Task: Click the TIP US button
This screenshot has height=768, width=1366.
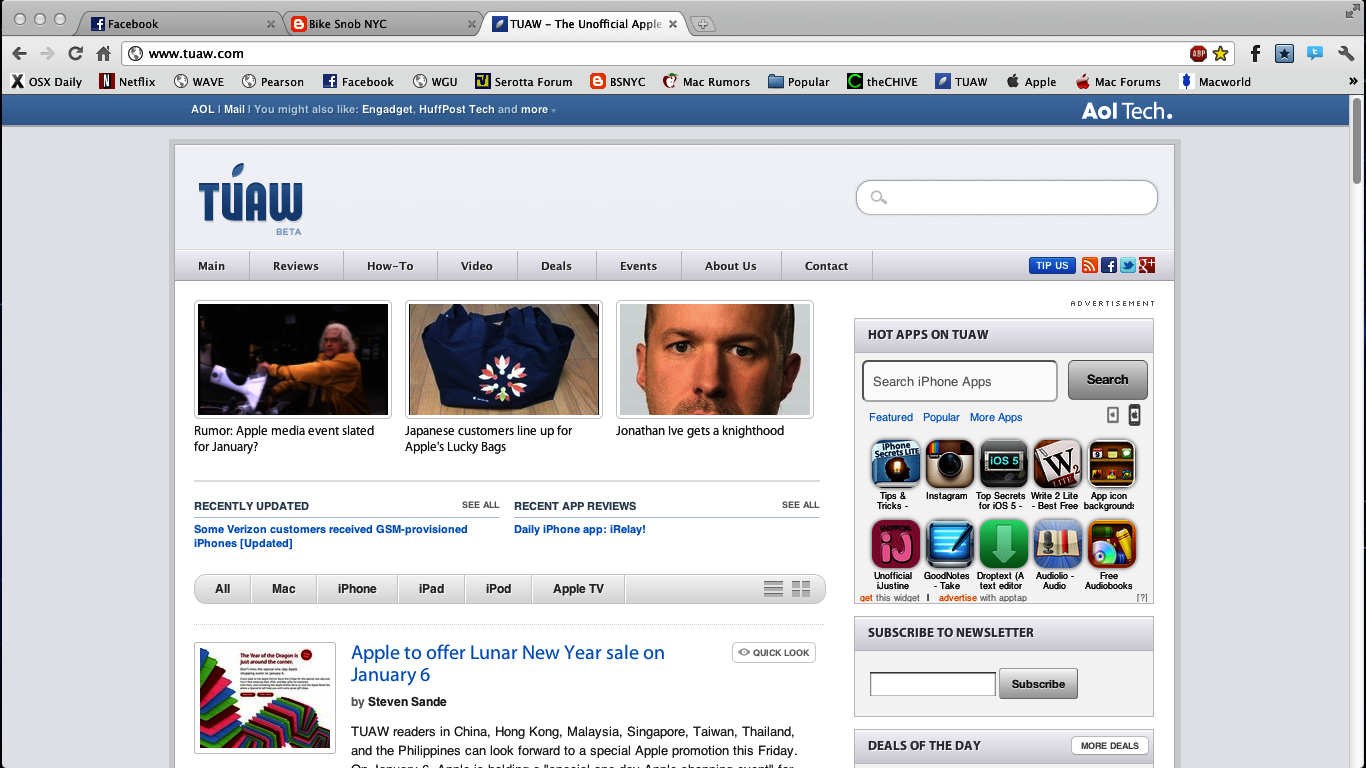Action: 1052,265
